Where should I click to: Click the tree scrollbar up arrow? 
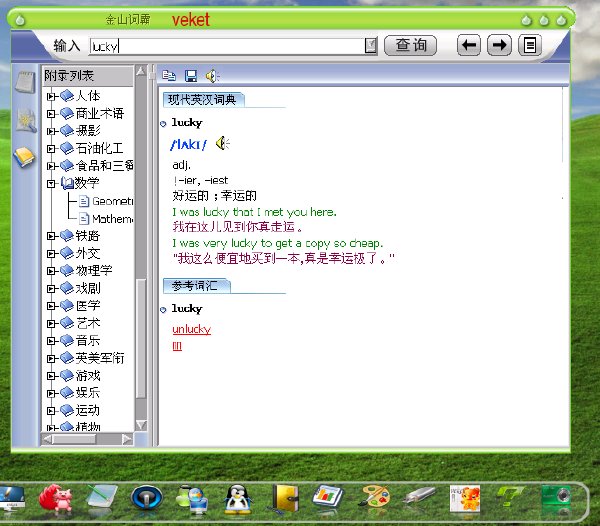click(141, 71)
